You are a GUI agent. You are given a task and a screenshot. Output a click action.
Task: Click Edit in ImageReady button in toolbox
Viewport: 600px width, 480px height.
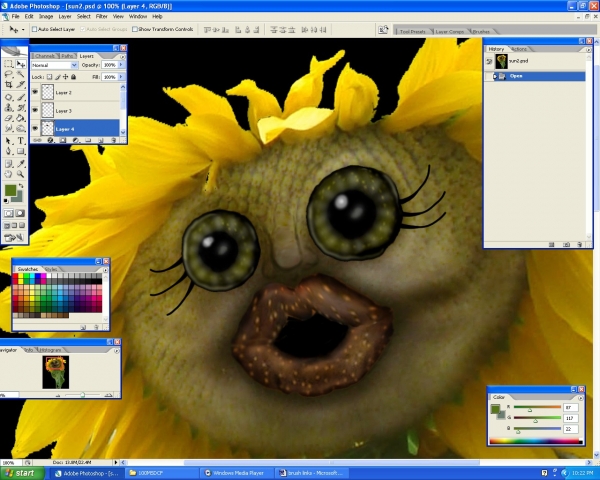pos(14,238)
